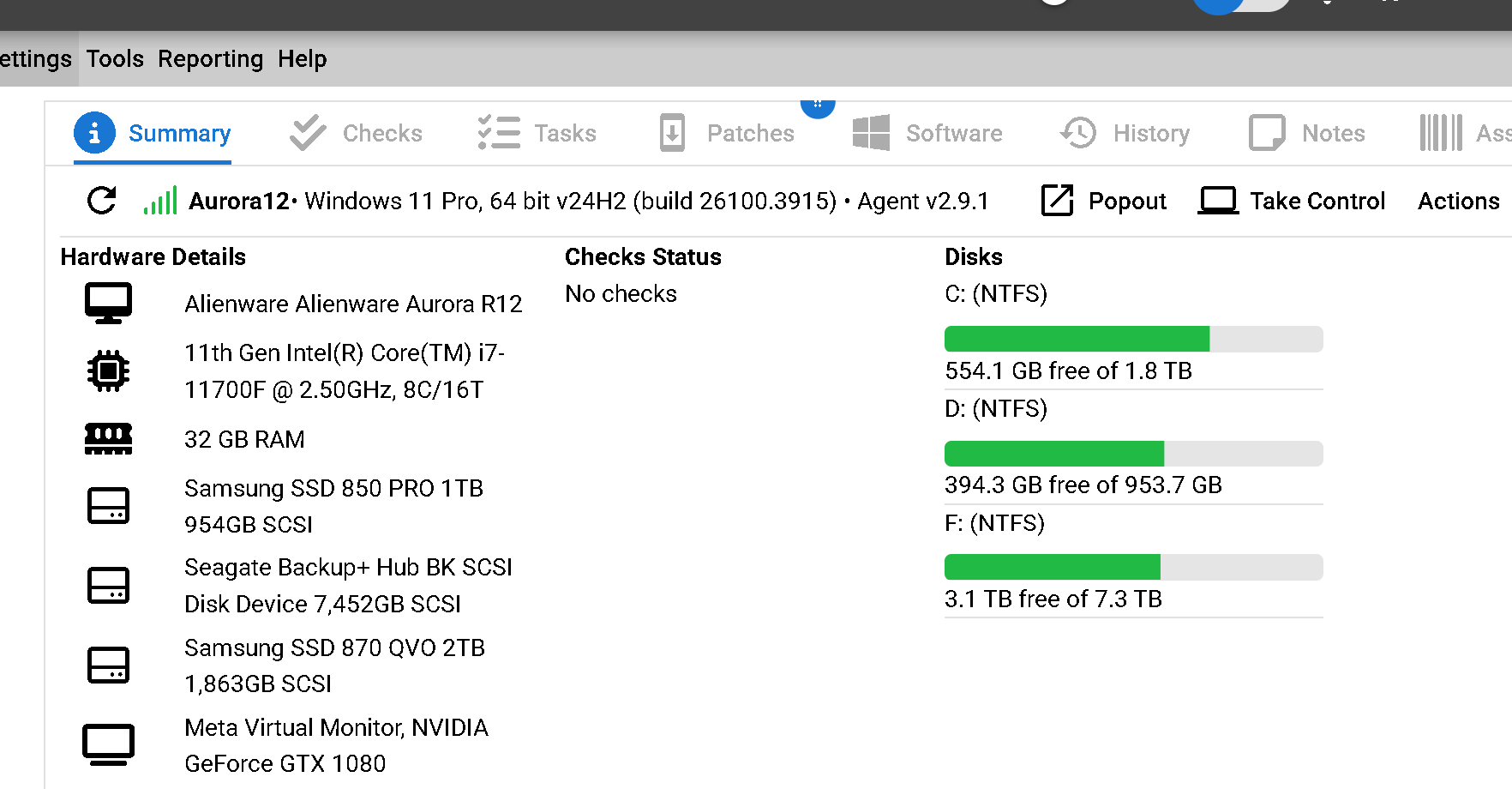This screenshot has width=1512, height=789.
Task: Switch to the Checks tab
Action: [x=357, y=133]
